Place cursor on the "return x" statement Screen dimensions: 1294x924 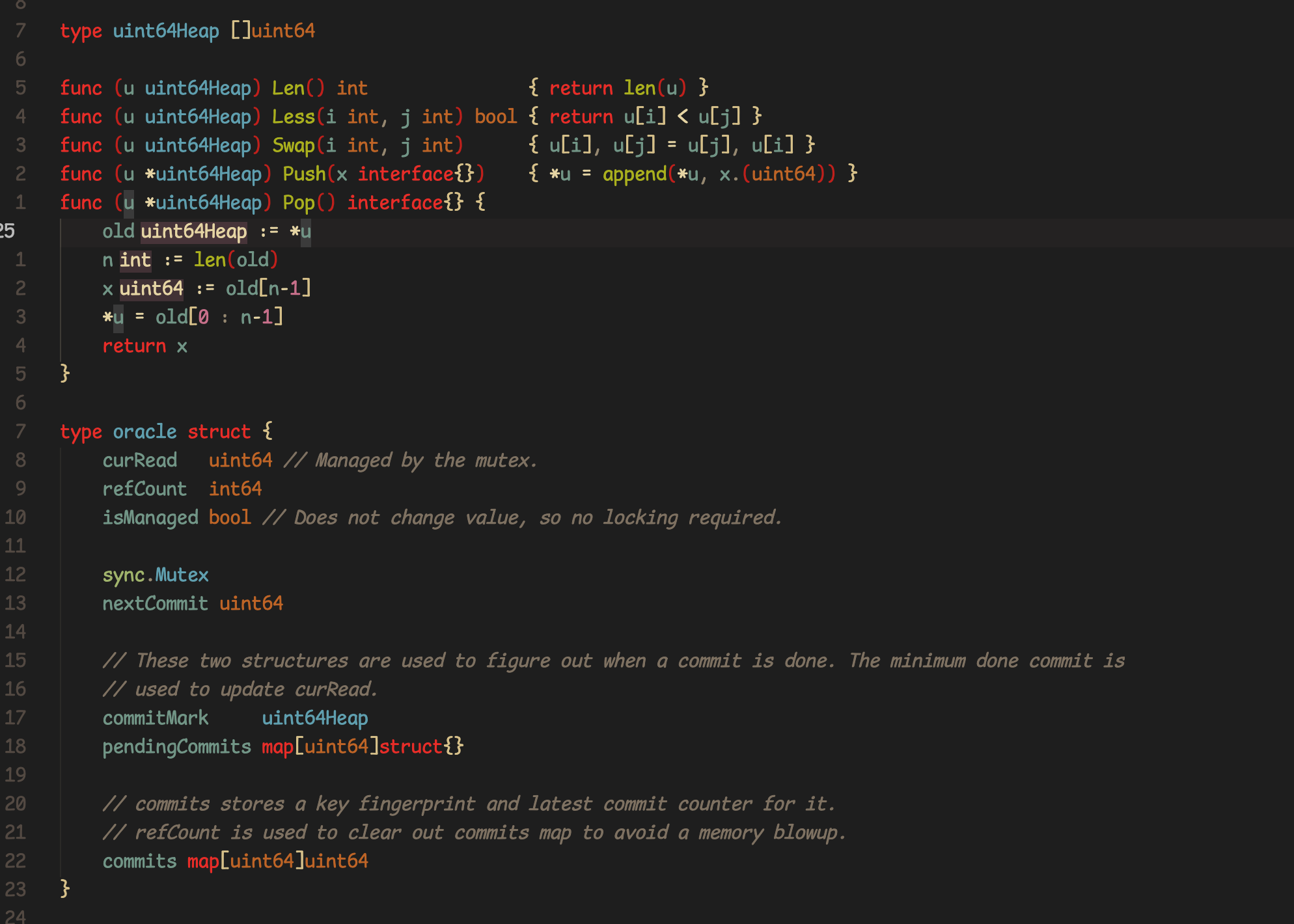[x=145, y=346]
